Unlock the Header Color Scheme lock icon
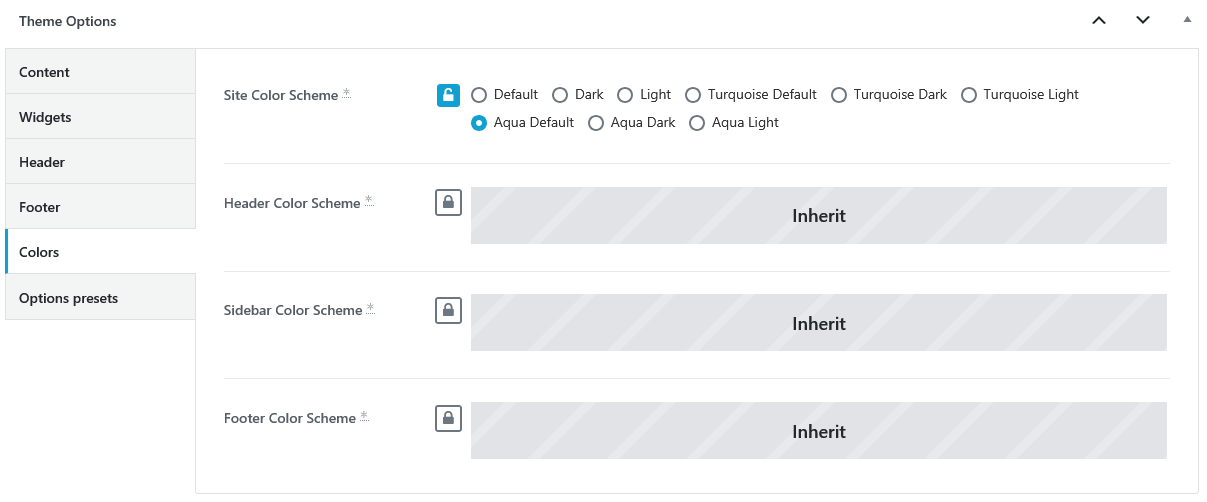The height and width of the screenshot is (502, 1207). tap(448, 203)
